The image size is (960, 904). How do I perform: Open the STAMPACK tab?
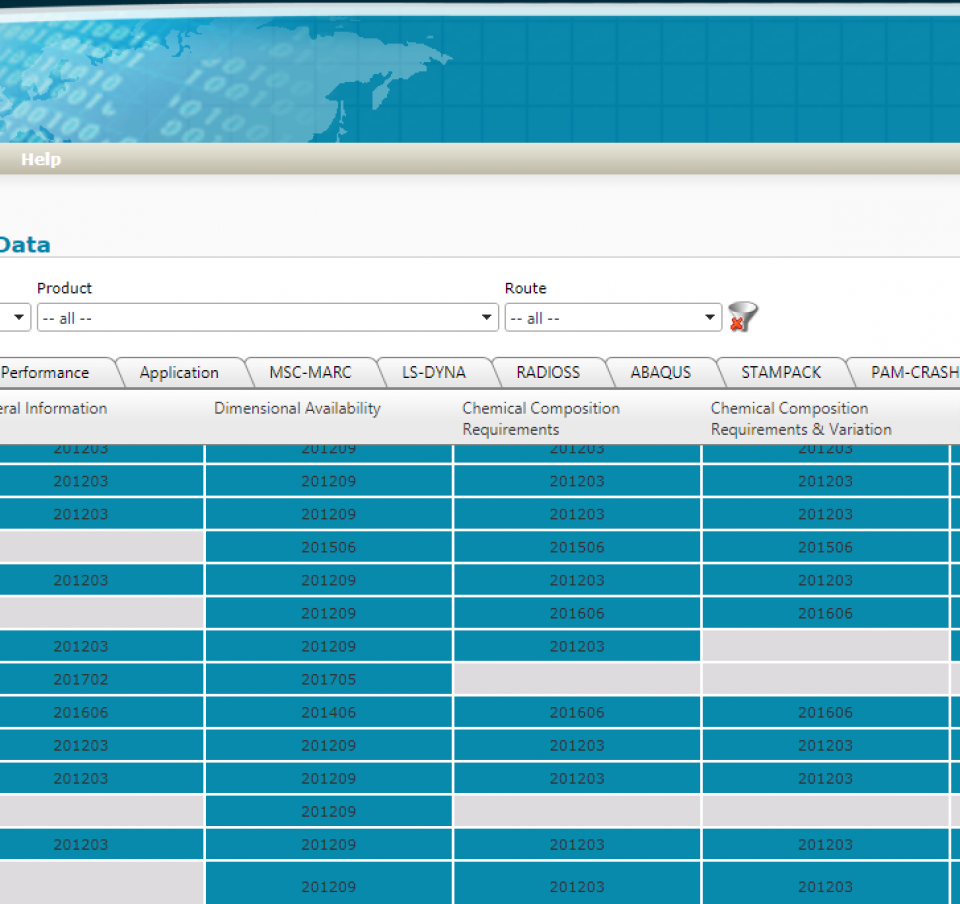pos(781,373)
